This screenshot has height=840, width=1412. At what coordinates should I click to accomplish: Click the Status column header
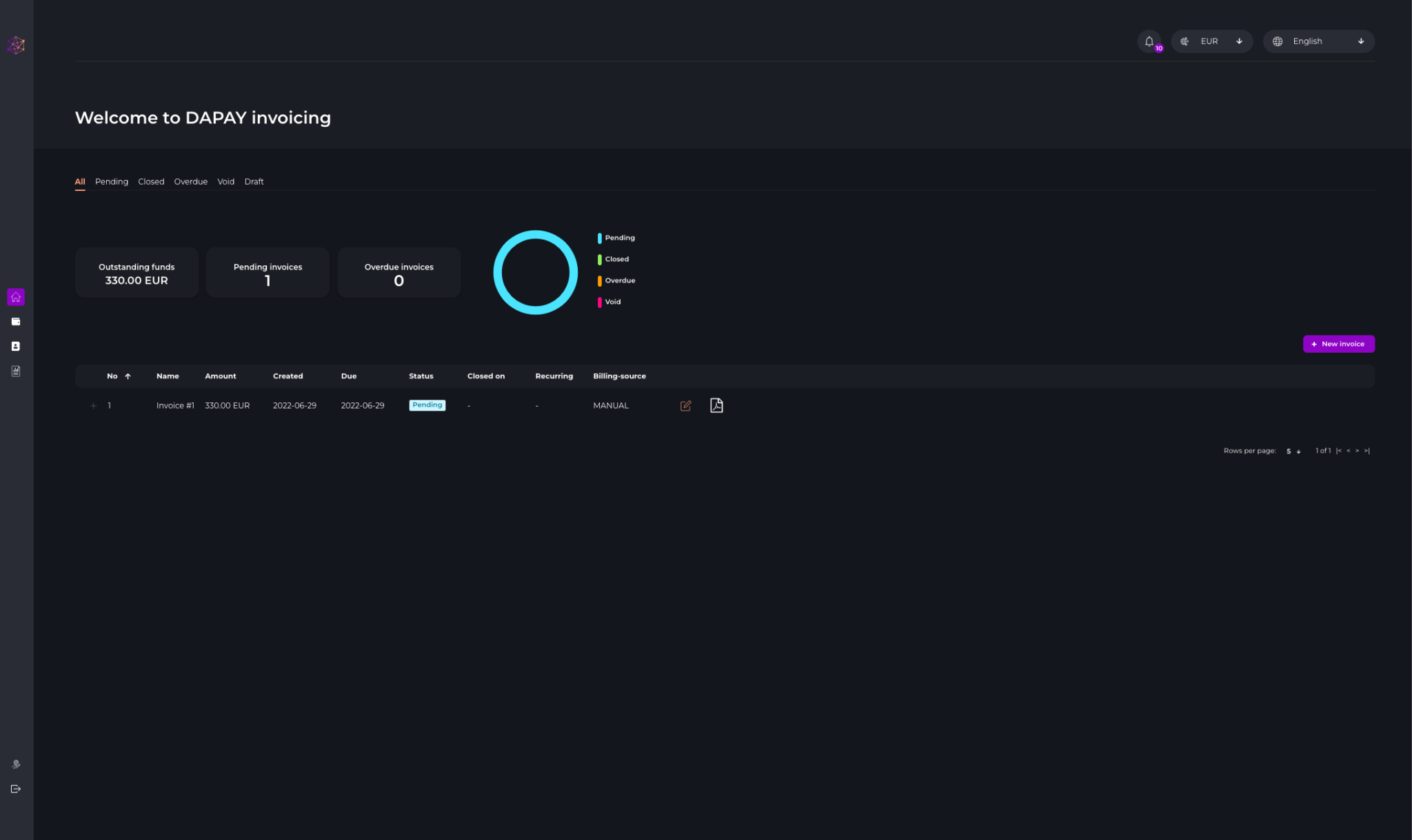(x=421, y=376)
